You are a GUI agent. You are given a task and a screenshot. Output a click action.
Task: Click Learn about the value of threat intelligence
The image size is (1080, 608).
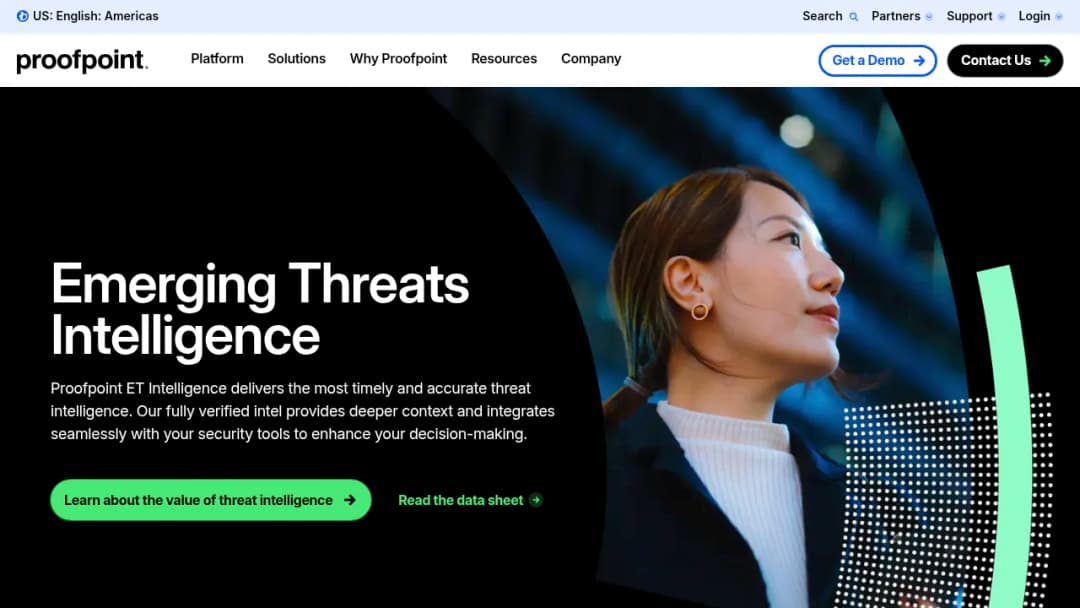211,500
